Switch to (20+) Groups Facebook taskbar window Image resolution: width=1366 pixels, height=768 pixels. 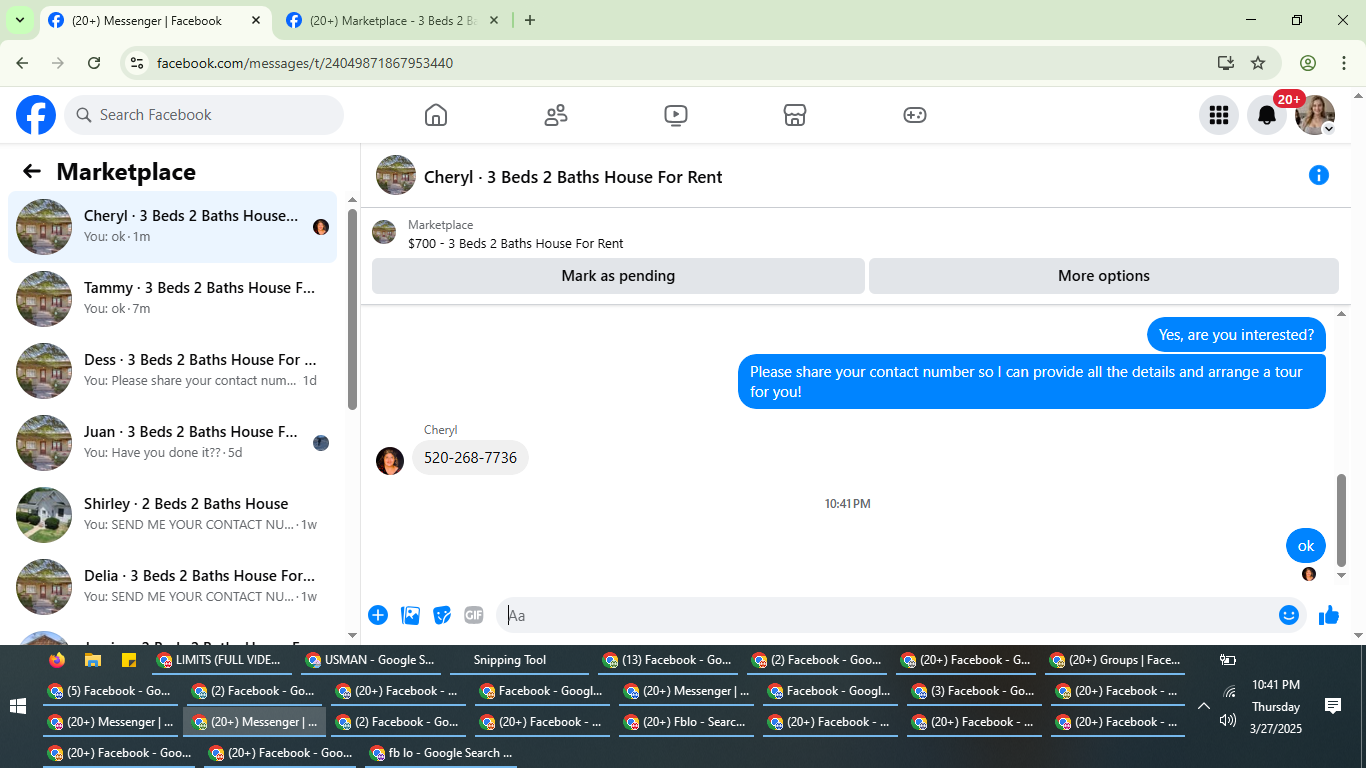tap(1115, 660)
